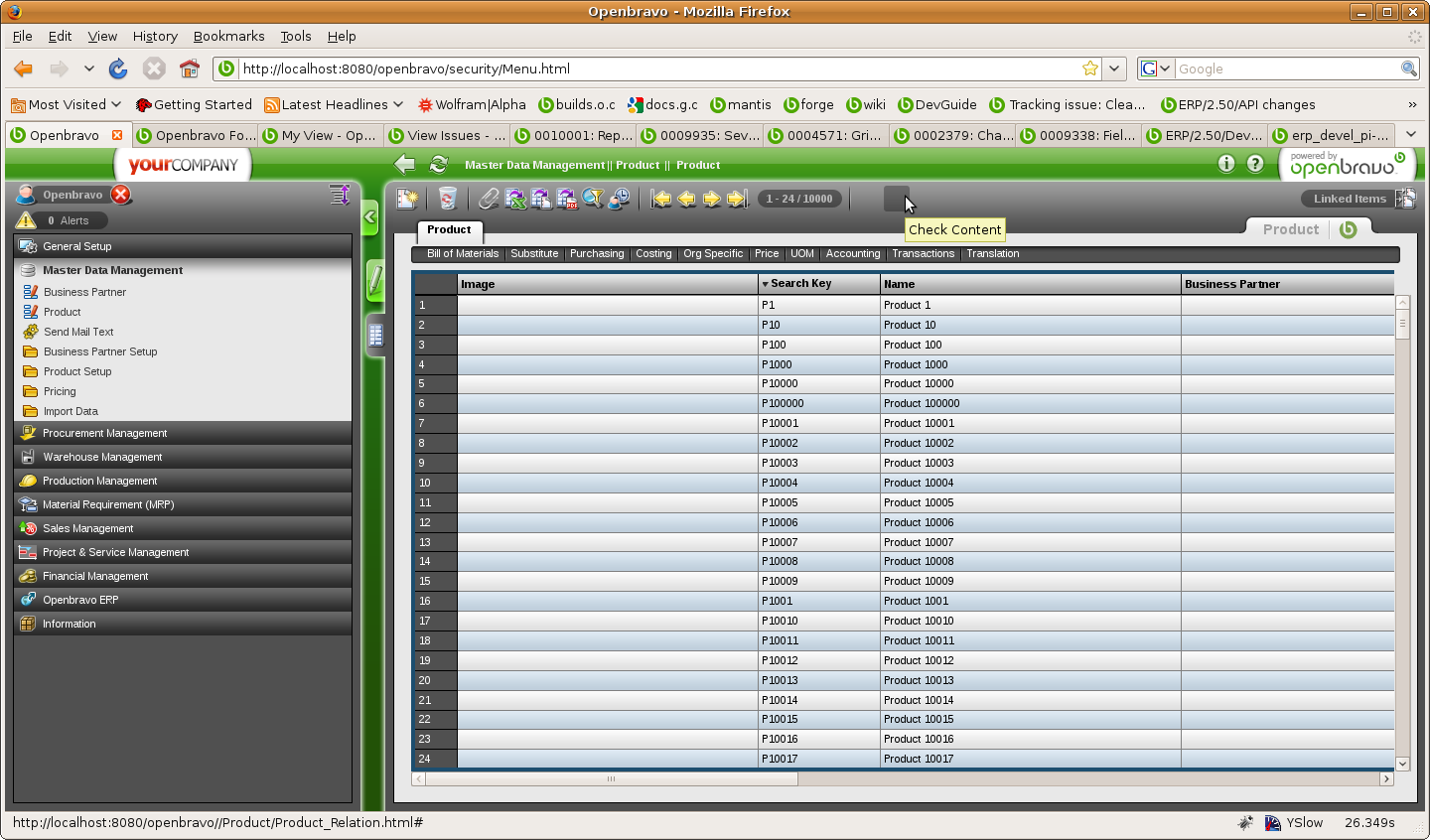Open the Filter funnel icon
The height and width of the screenshot is (840, 1430).
point(593,199)
